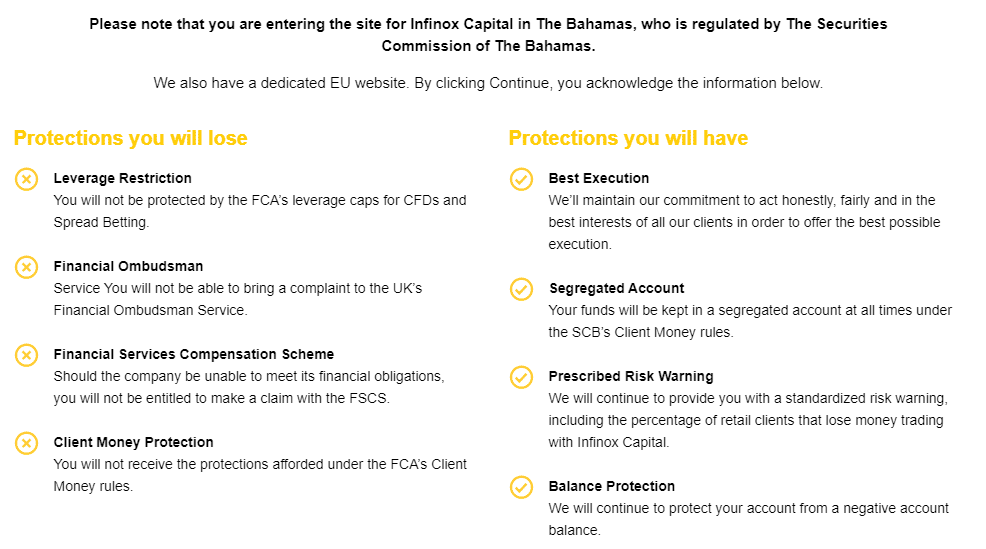Screen dimensions: 986x549
Task: Click the Prescribed Risk Warning title
Action: click(631, 377)
